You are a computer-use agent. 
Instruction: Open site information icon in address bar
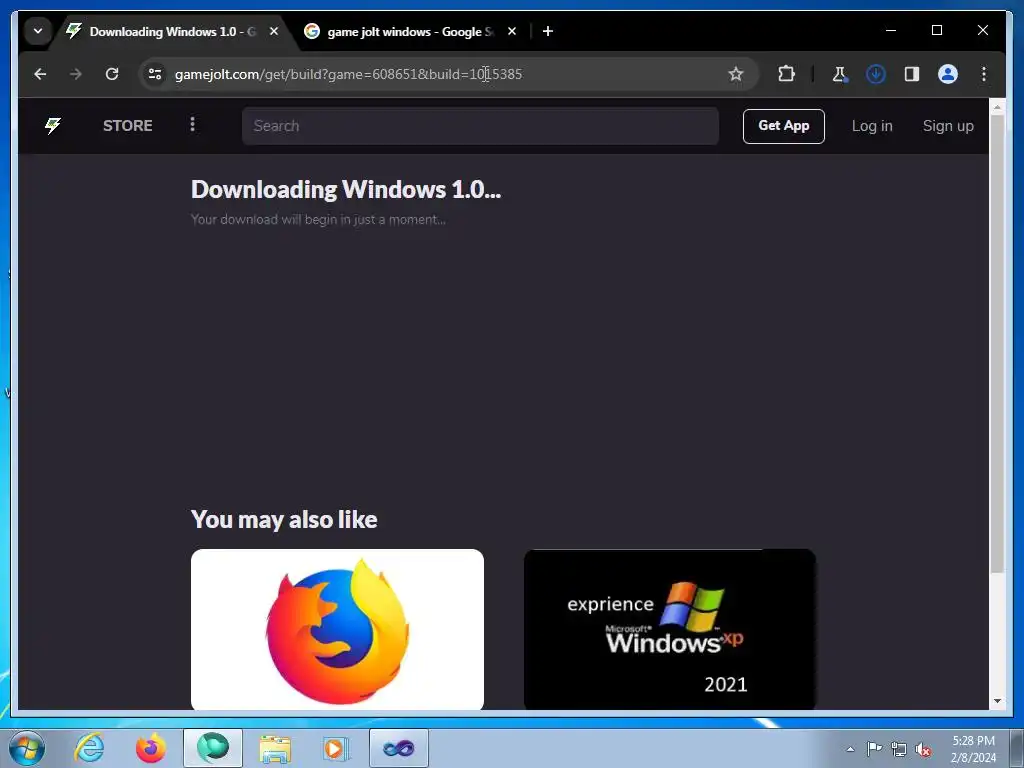155,74
